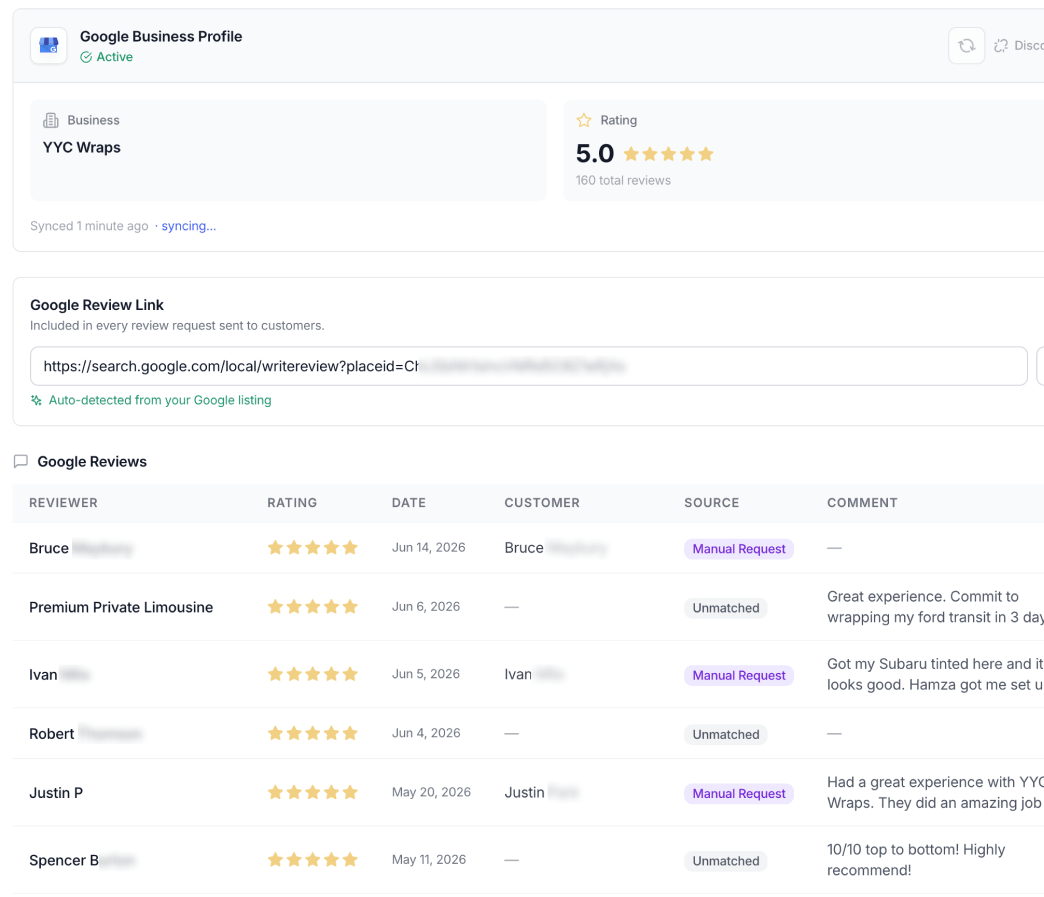Screen dimensions: 1044x897
Task: Click the date Jun 4, 2026
Action: tap(426, 733)
